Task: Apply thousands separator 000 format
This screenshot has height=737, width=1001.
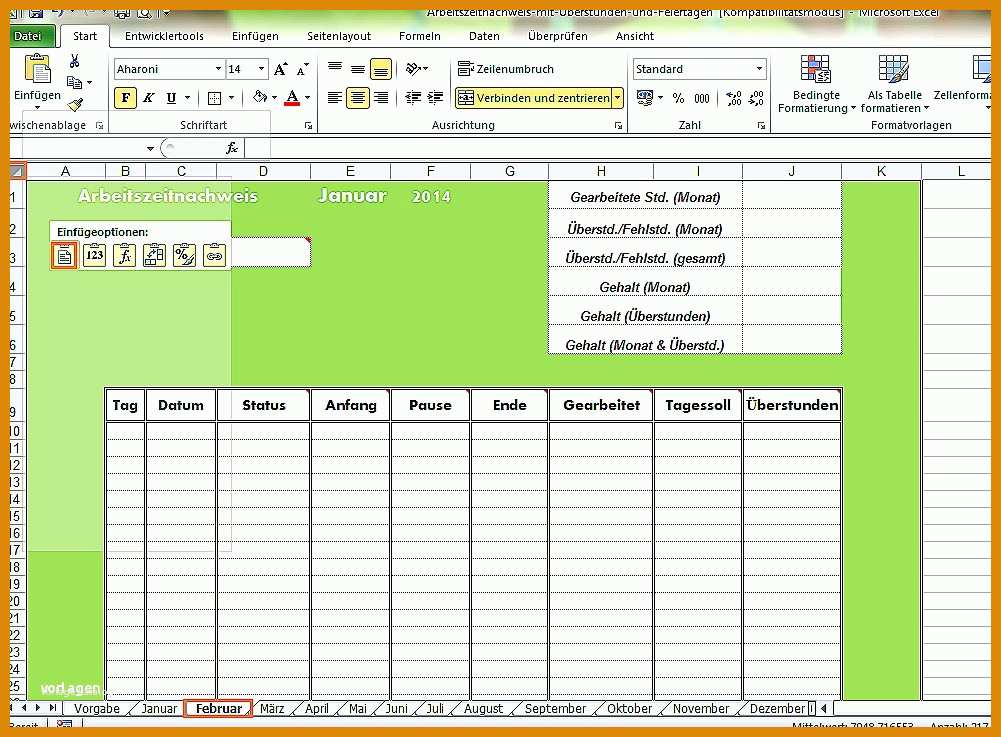Action: pyautogui.click(x=702, y=98)
